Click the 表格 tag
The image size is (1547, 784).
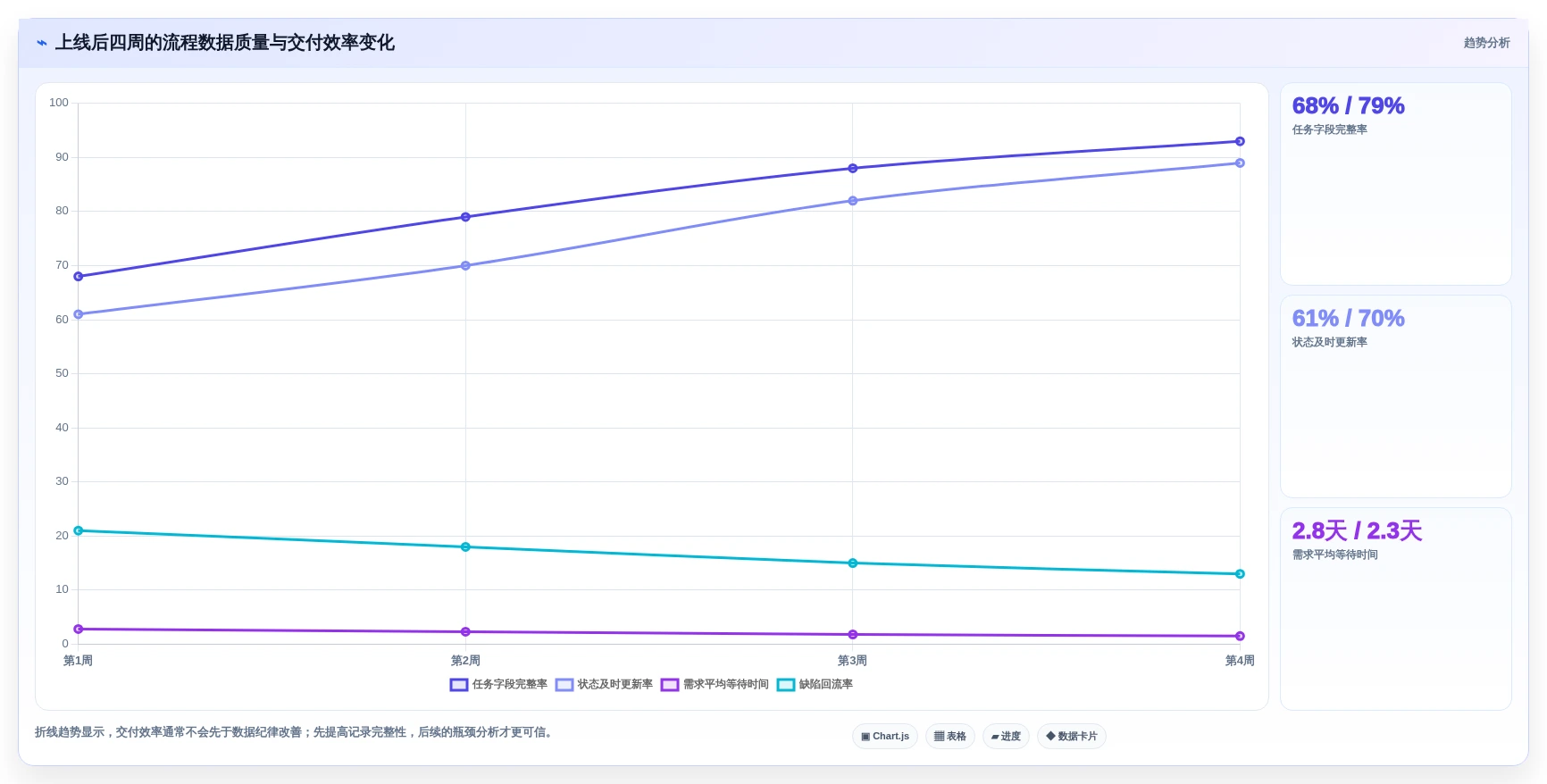click(950, 737)
